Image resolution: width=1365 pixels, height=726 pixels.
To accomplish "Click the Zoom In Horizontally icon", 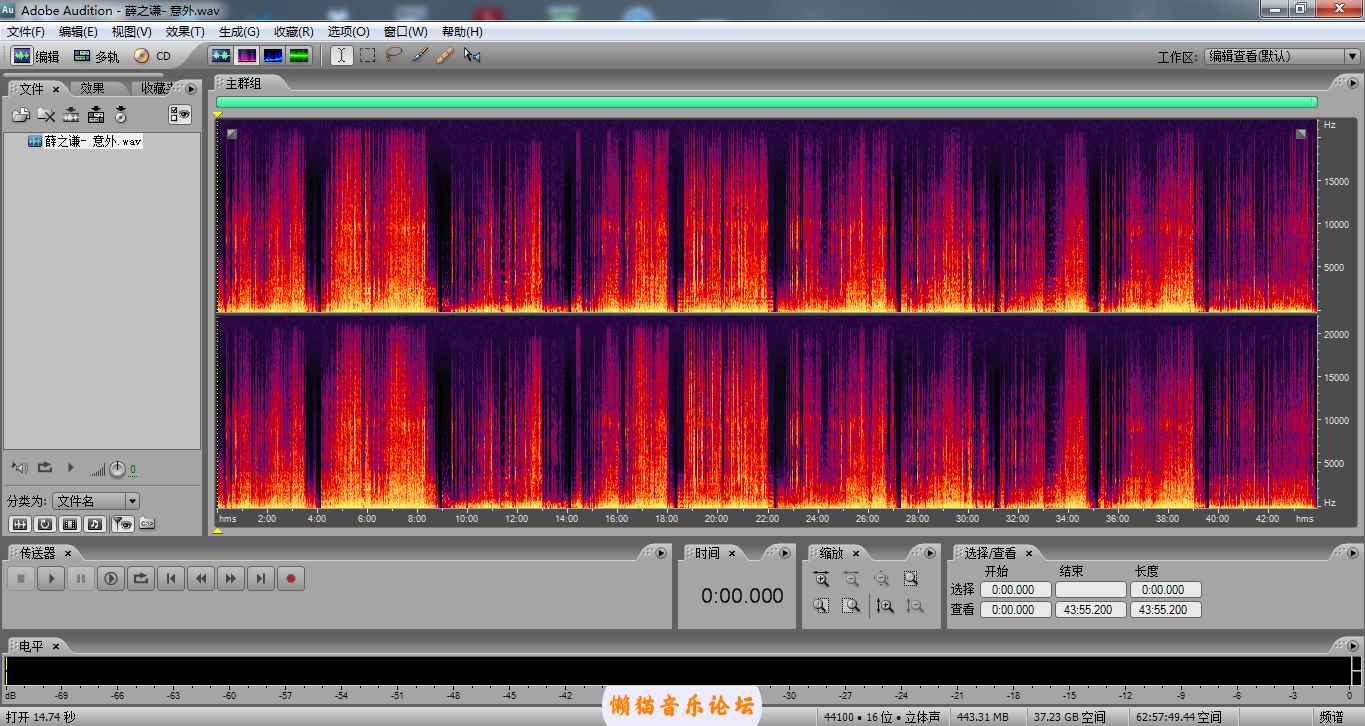I will (x=821, y=579).
